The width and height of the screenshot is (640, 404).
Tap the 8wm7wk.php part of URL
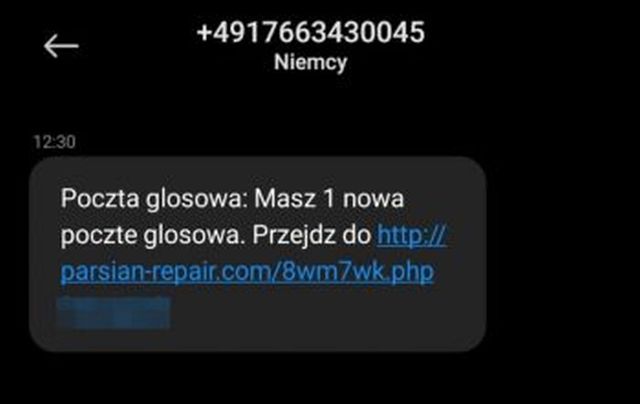click(x=358, y=271)
